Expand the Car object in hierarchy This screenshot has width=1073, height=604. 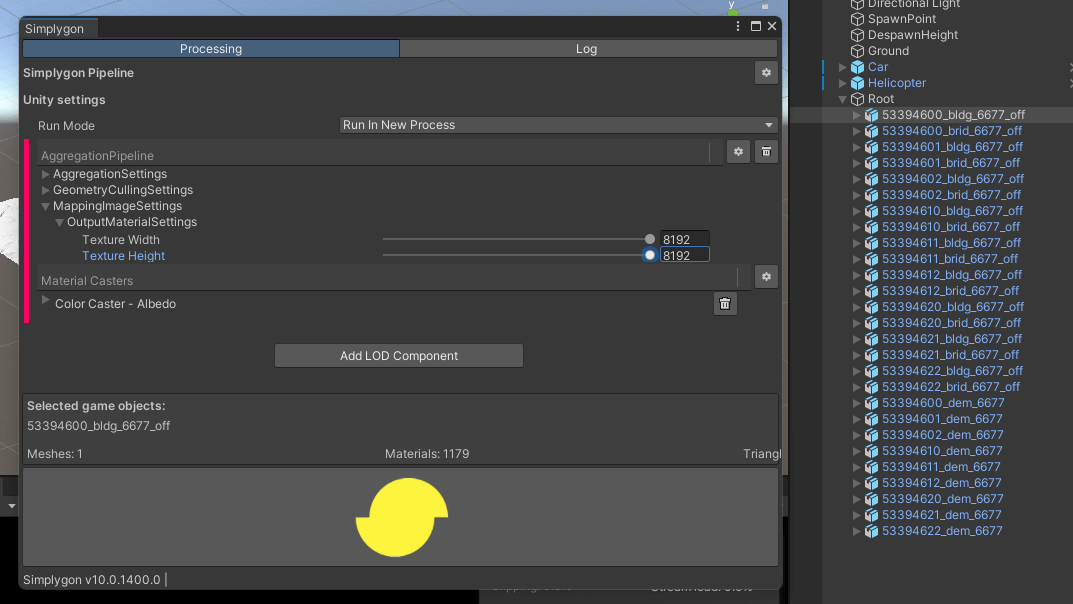coord(842,67)
